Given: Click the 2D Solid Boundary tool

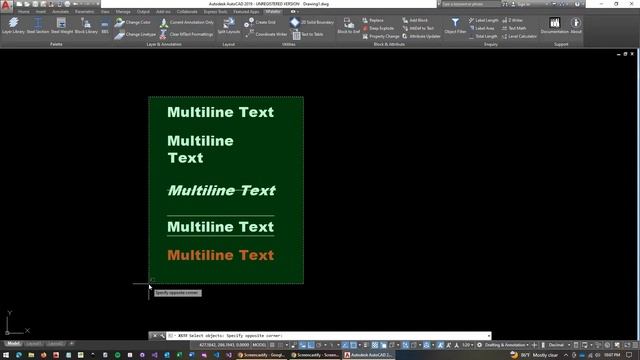Looking at the screenshot, I should 312,22.
